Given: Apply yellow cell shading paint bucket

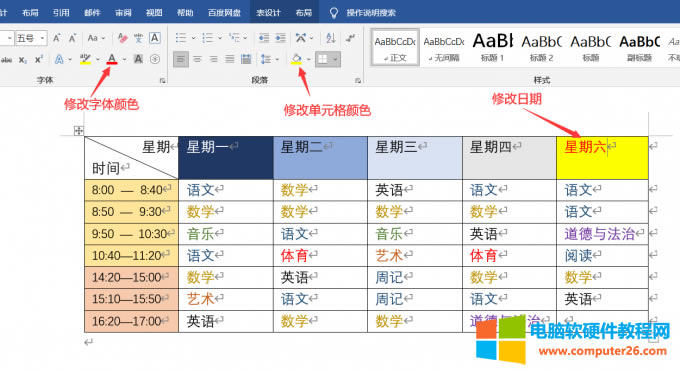Looking at the screenshot, I should [x=296, y=59].
